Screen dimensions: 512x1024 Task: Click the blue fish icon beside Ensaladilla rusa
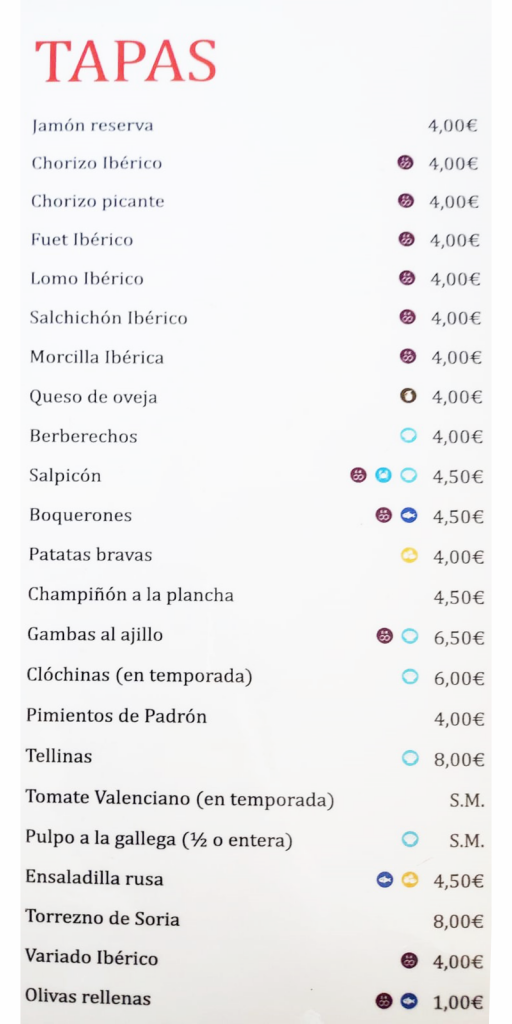point(385,880)
